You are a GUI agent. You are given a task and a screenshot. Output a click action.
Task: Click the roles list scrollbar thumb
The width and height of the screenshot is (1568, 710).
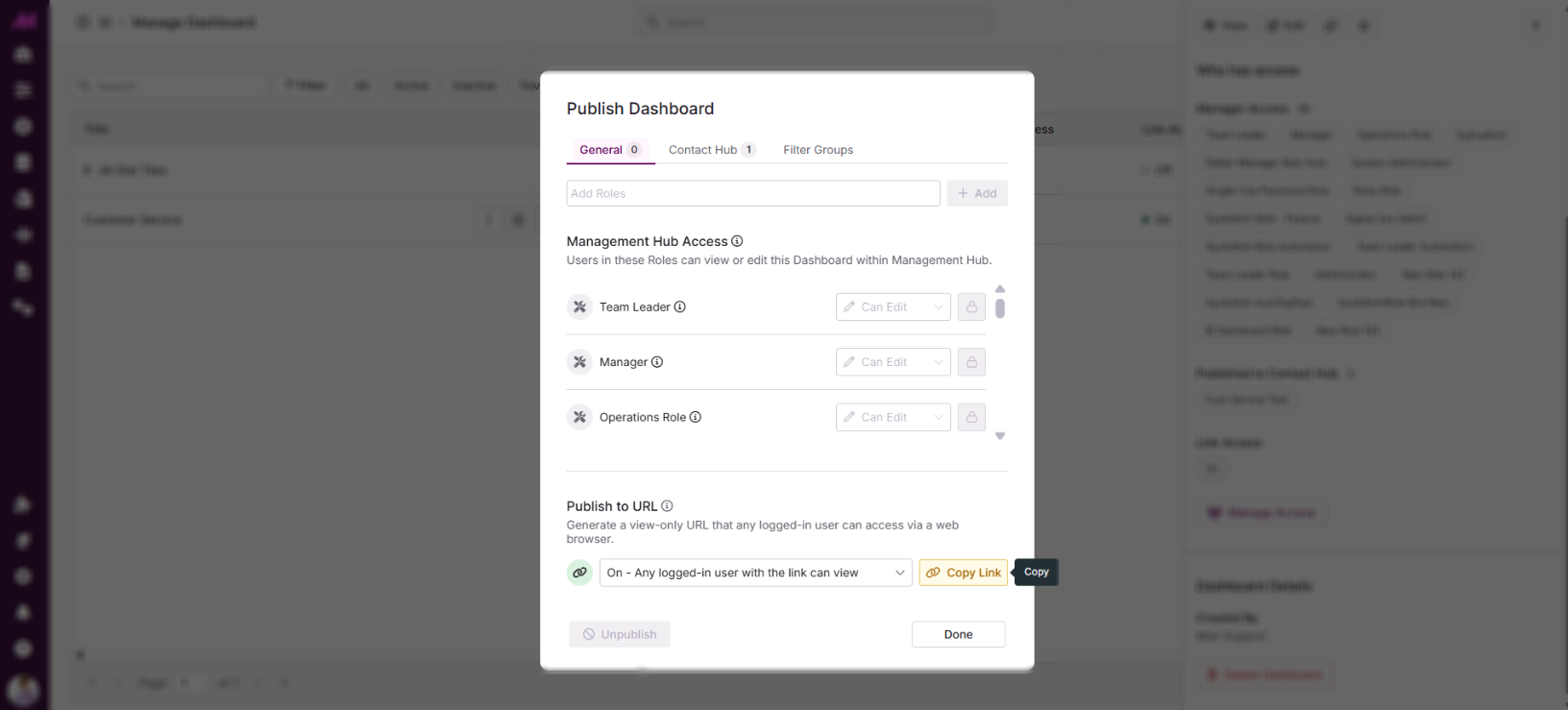(1000, 308)
